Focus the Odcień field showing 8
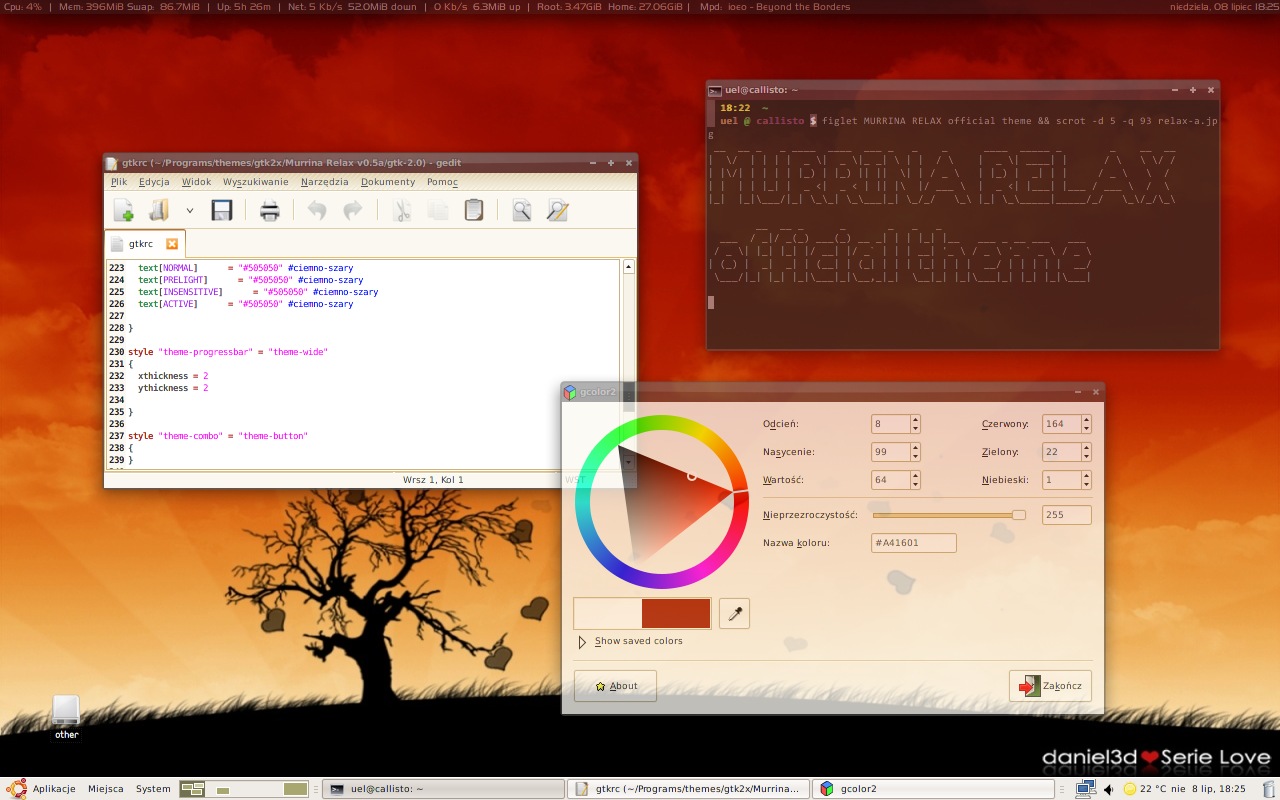 (890, 424)
